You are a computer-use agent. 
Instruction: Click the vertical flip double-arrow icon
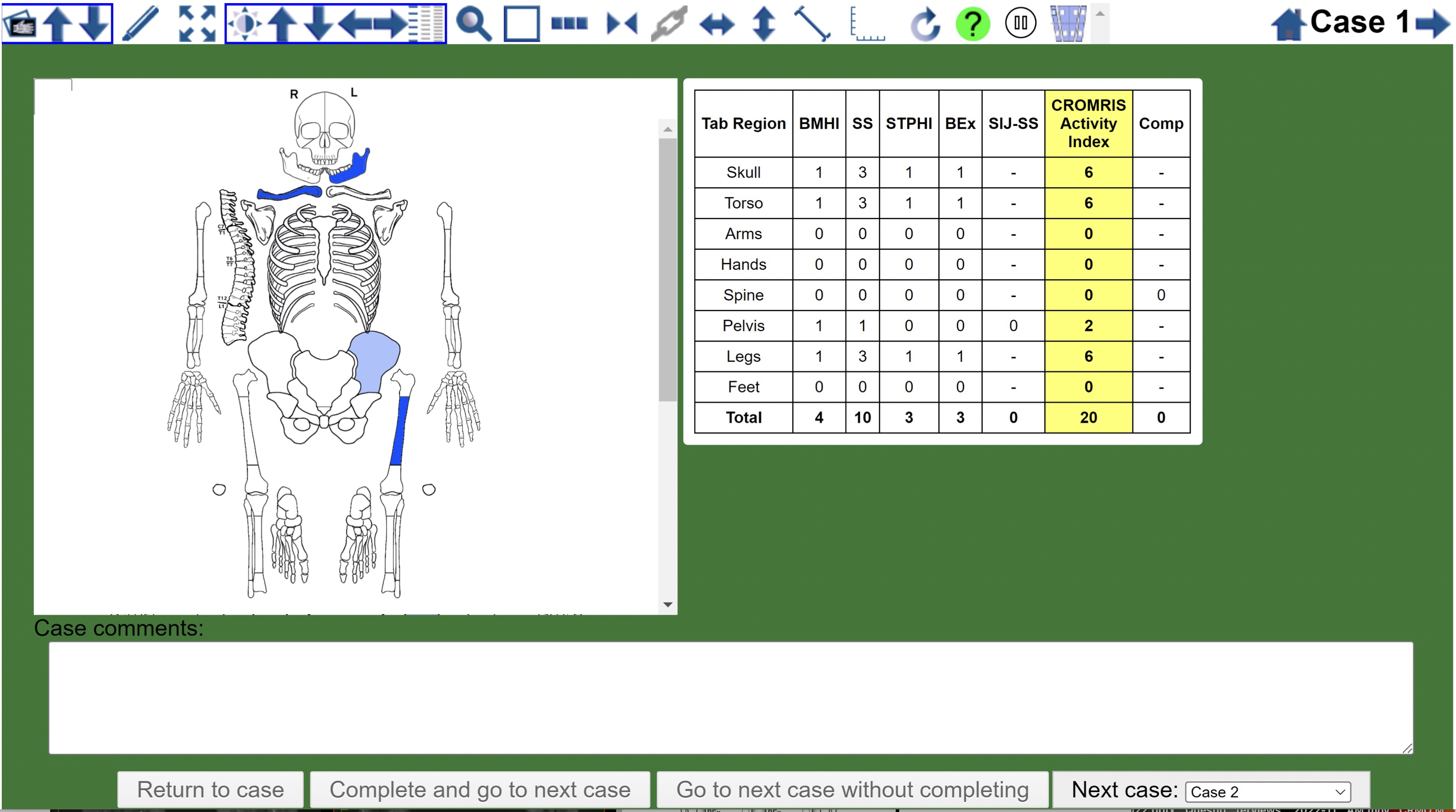tap(764, 24)
